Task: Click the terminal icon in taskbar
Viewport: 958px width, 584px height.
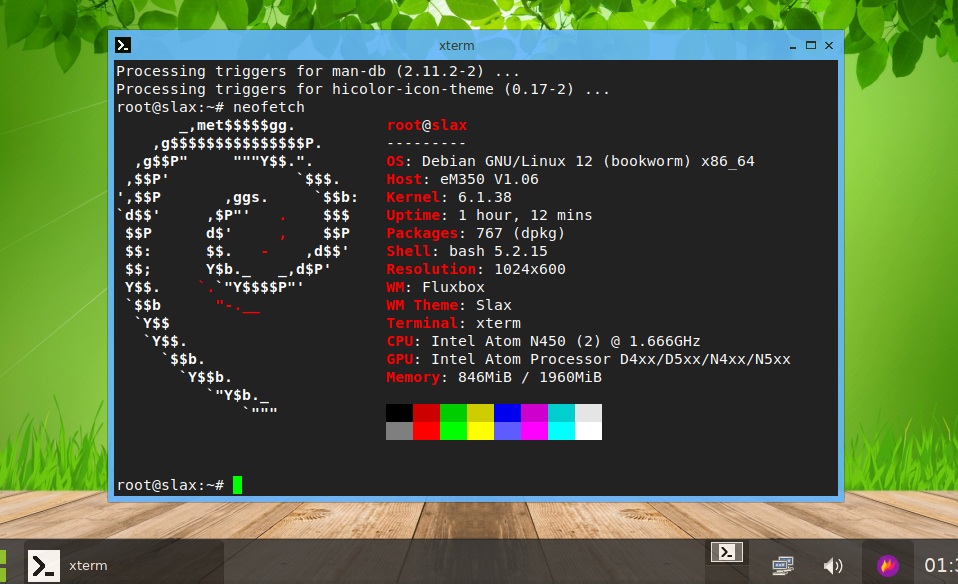Action: pos(44,566)
